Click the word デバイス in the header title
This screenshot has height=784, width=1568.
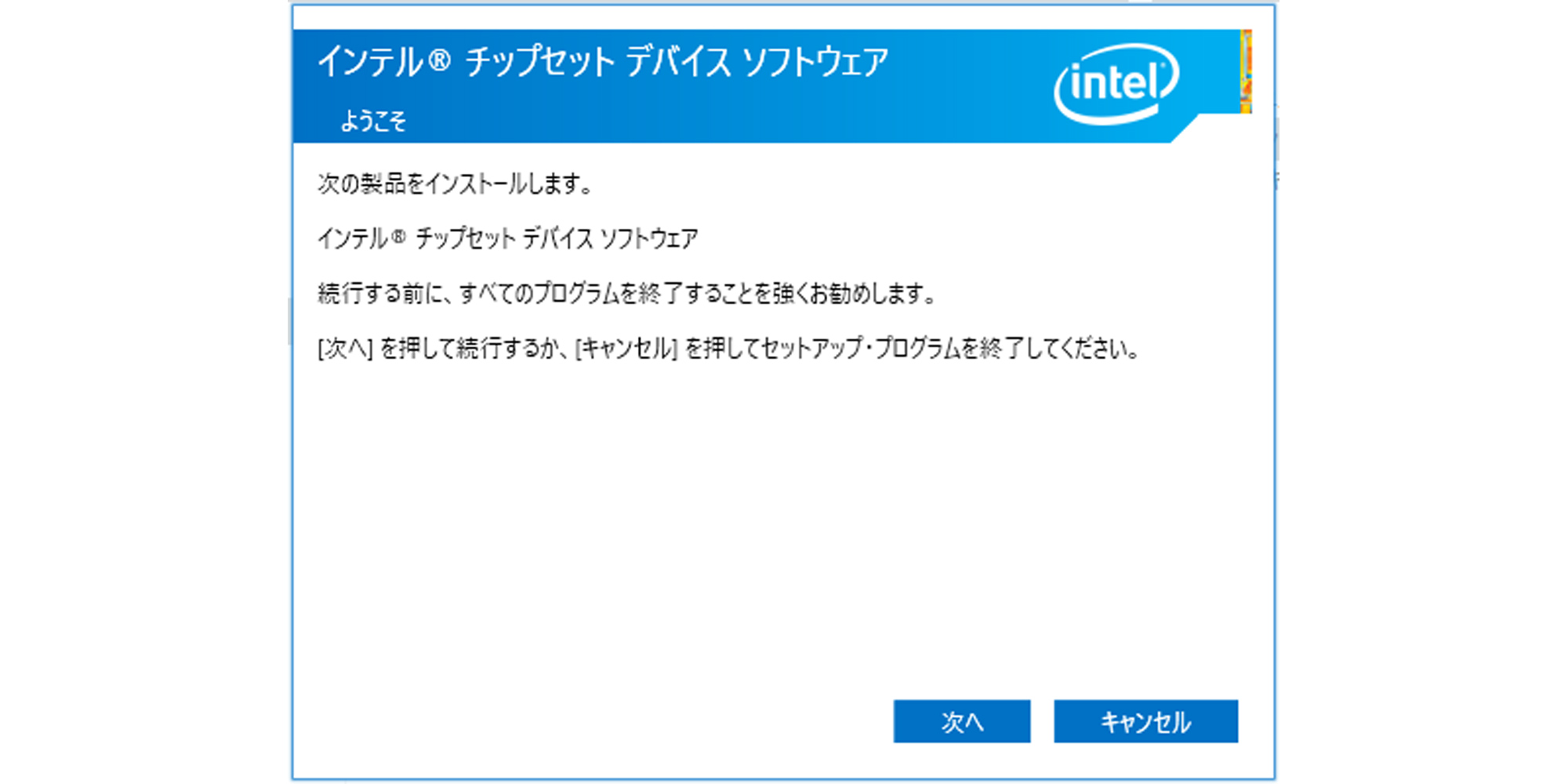click(678, 62)
